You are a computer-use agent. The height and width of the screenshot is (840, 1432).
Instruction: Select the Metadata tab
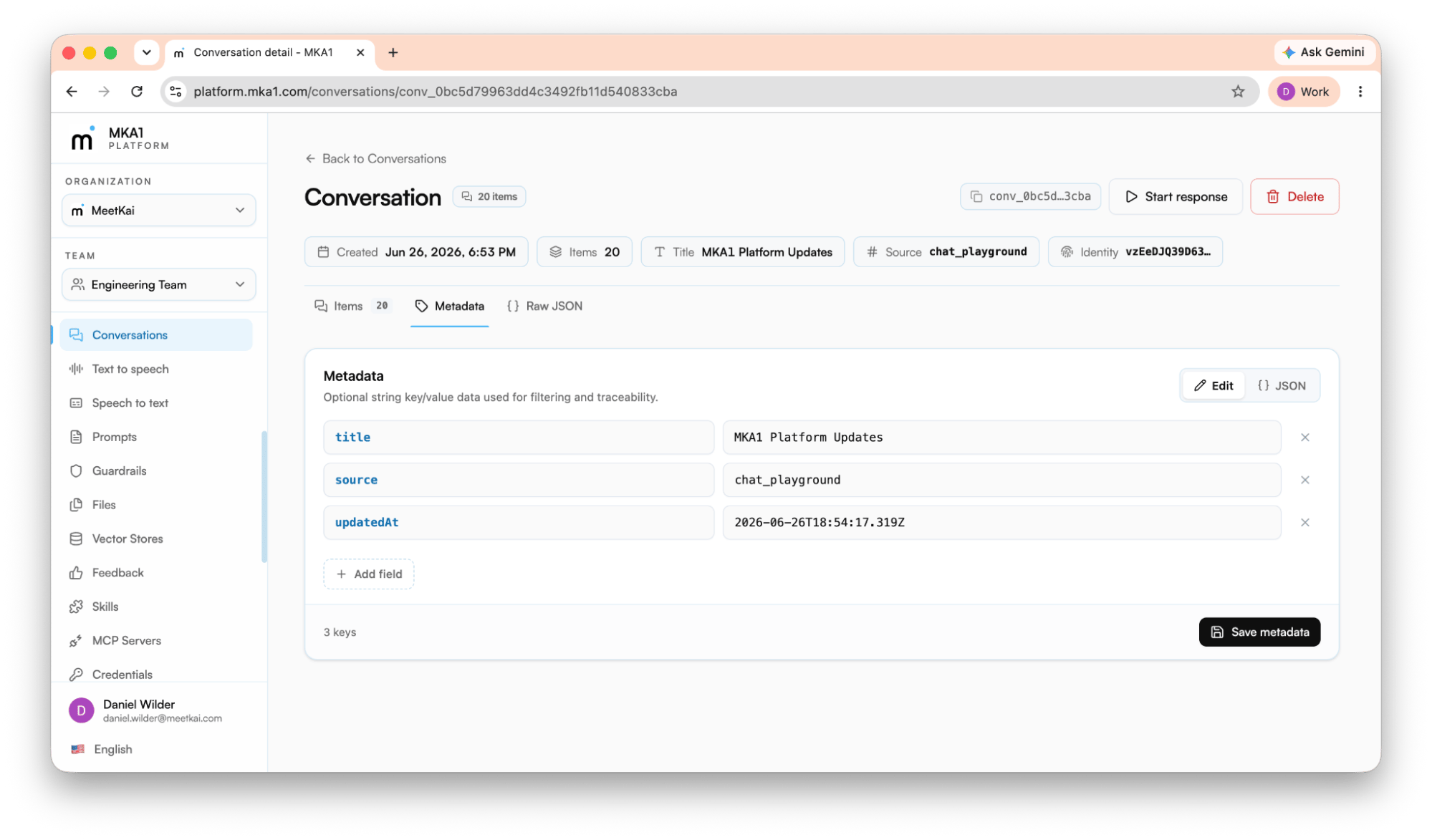click(x=450, y=306)
